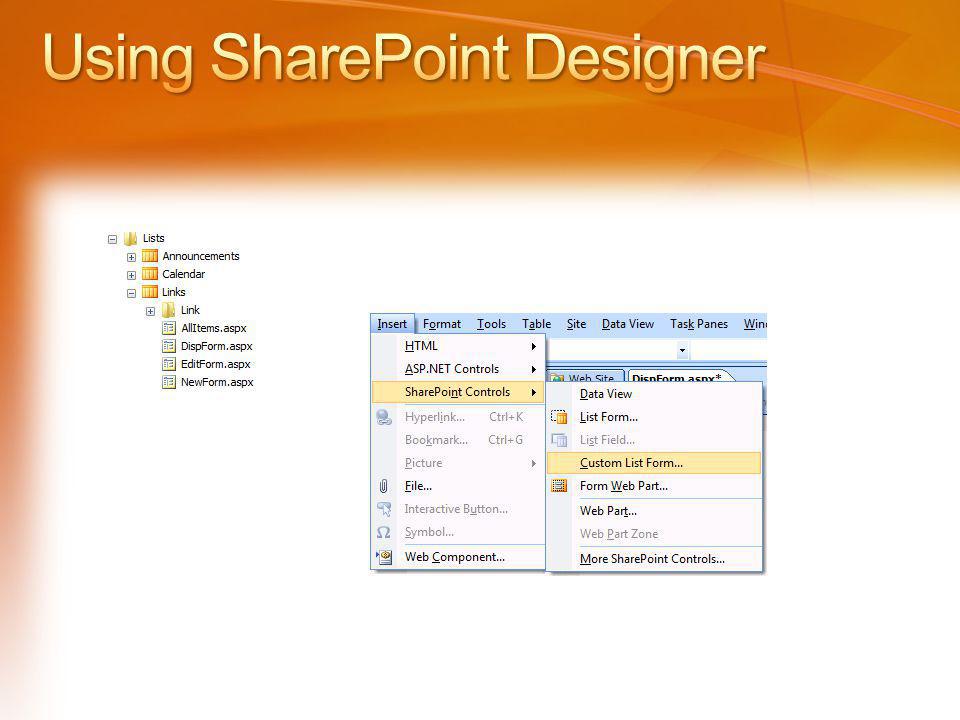960x720 pixels.
Task: Select NewForm.aspx in the tree
Action: [x=217, y=382]
